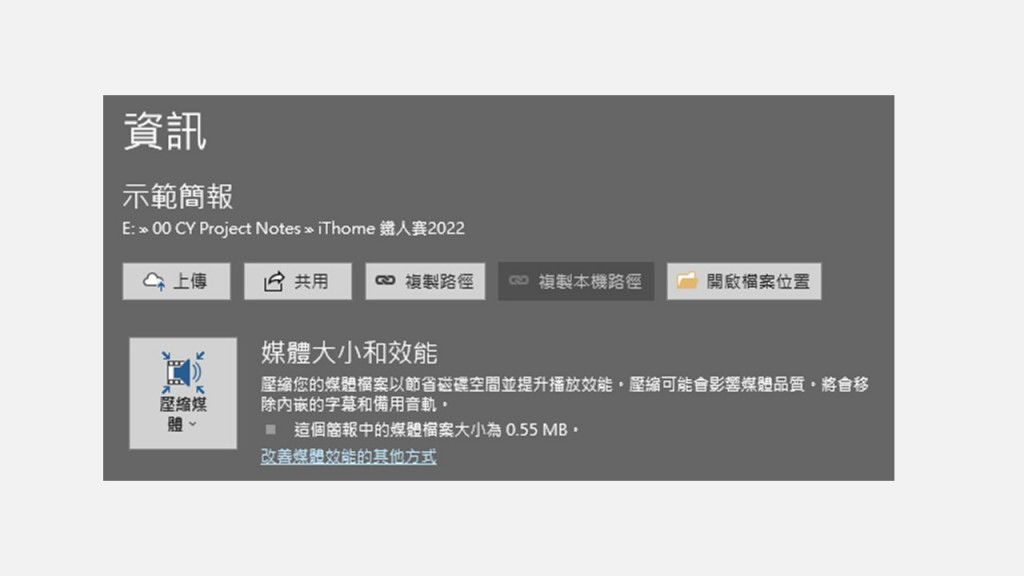1024x576 pixels.
Task: Click the iThome 鐵人賽2022 path segment
Action: point(391,229)
